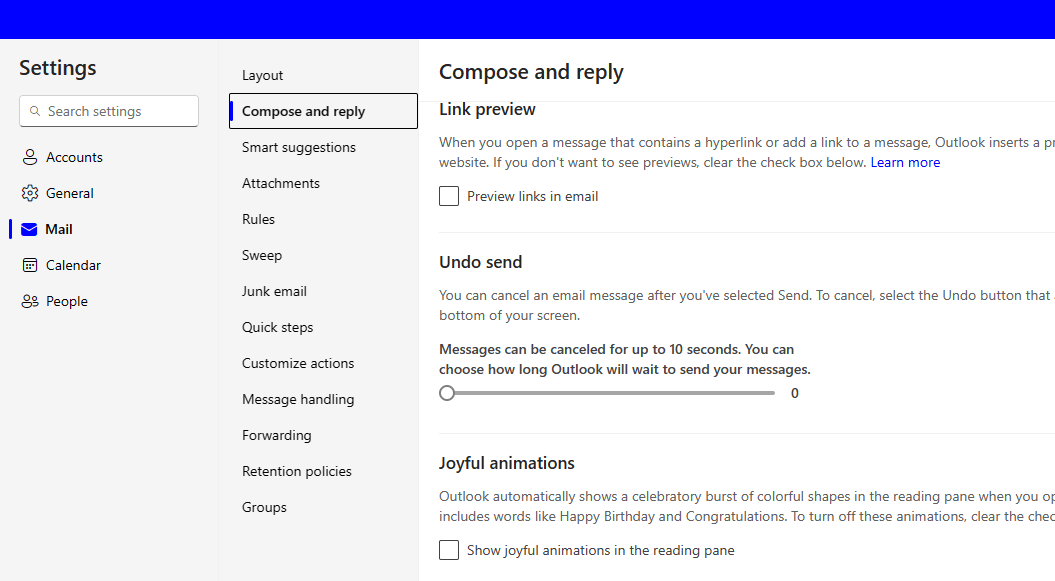
Task: Enable Preview links in email checkbox
Action: tap(449, 196)
